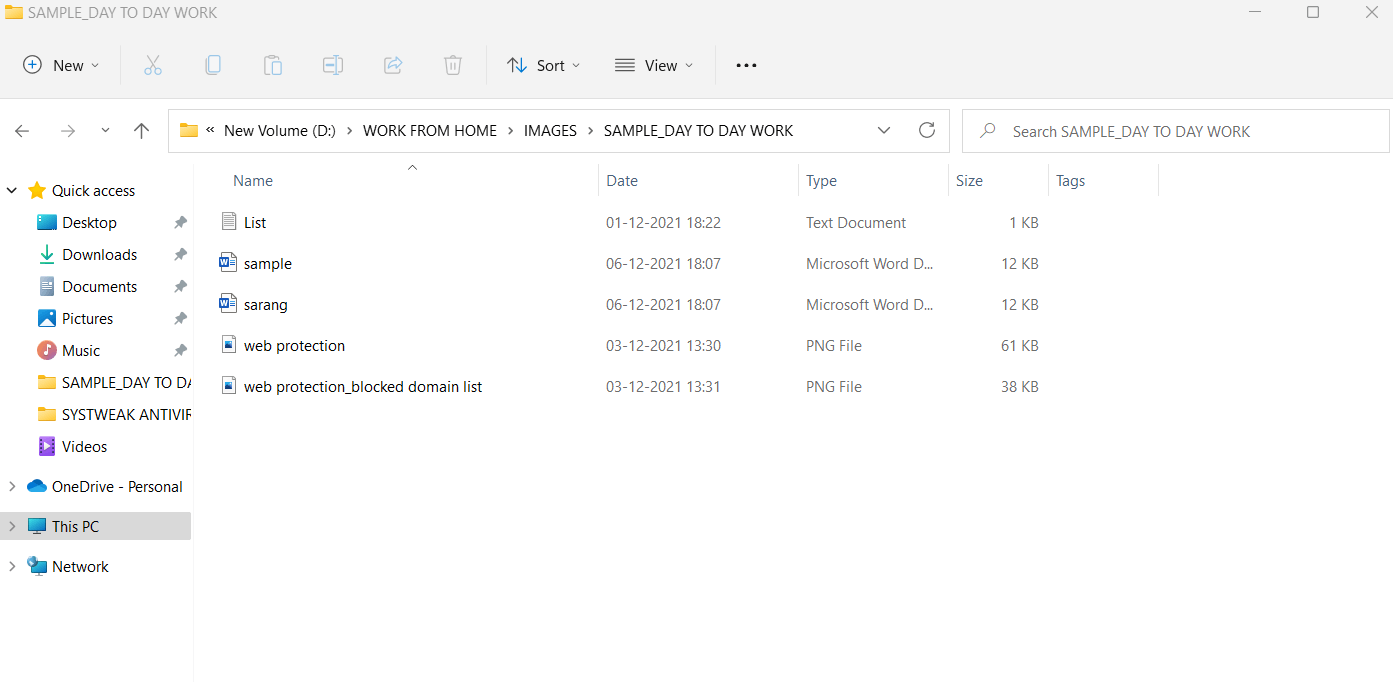Sort files by the Size column header
The width and height of the screenshot is (1393, 682).
pos(968,180)
